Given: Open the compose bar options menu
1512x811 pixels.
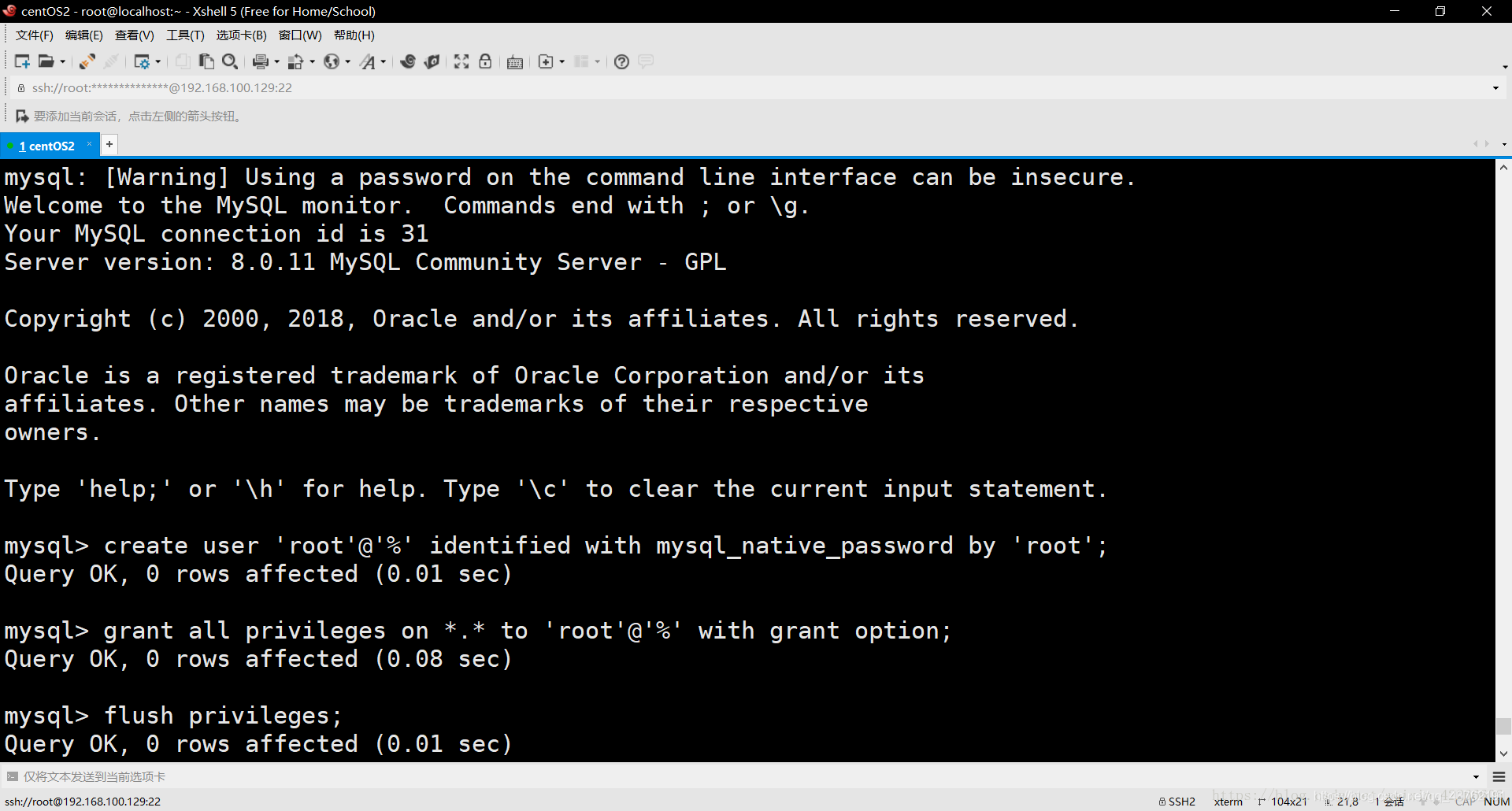Looking at the screenshot, I should (x=1499, y=776).
